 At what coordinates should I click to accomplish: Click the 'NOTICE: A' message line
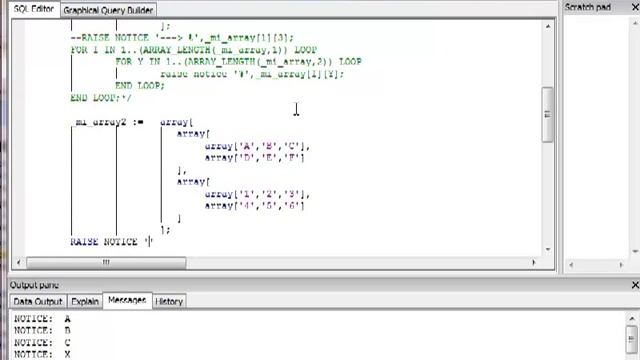pyautogui.click(x=42, y=318)
